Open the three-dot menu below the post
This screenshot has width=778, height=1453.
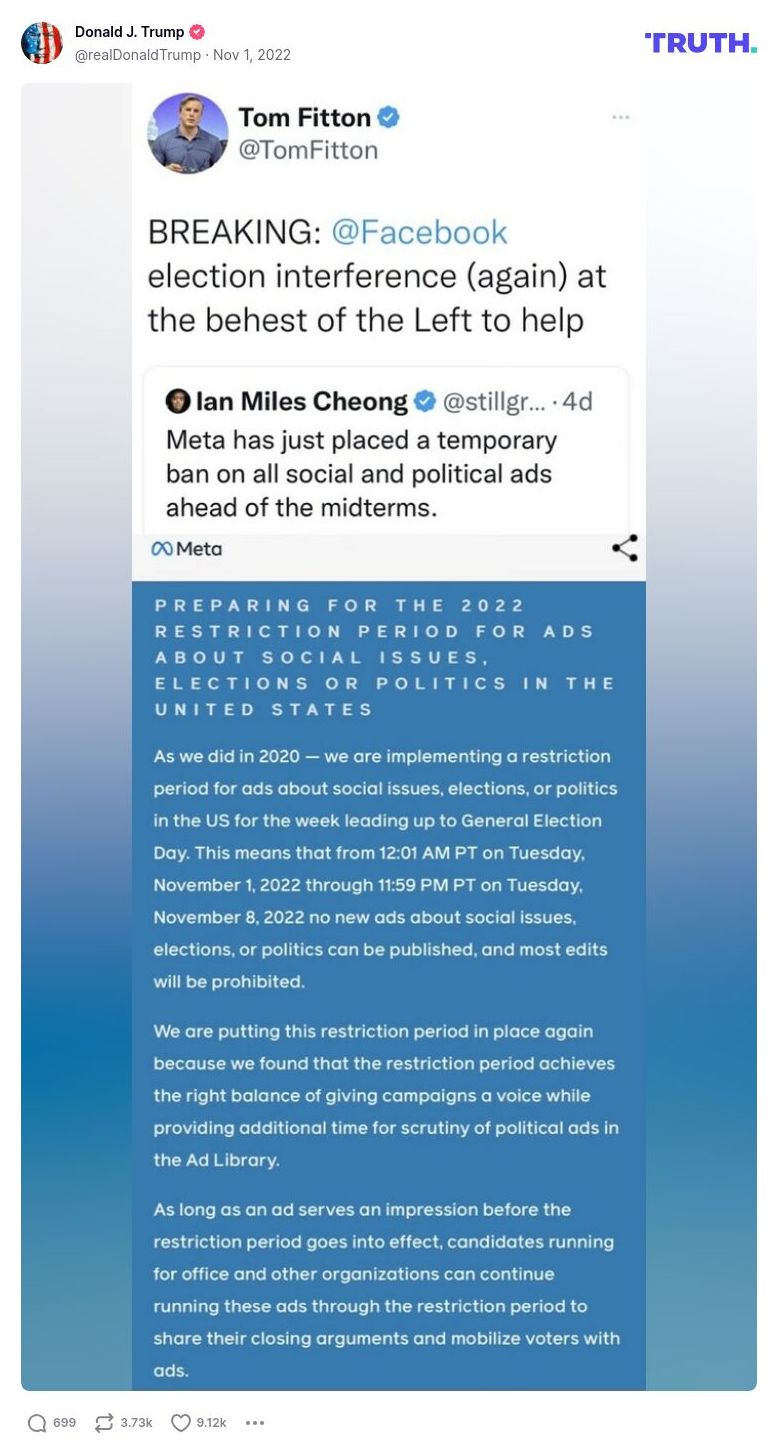coord(255,1421)
